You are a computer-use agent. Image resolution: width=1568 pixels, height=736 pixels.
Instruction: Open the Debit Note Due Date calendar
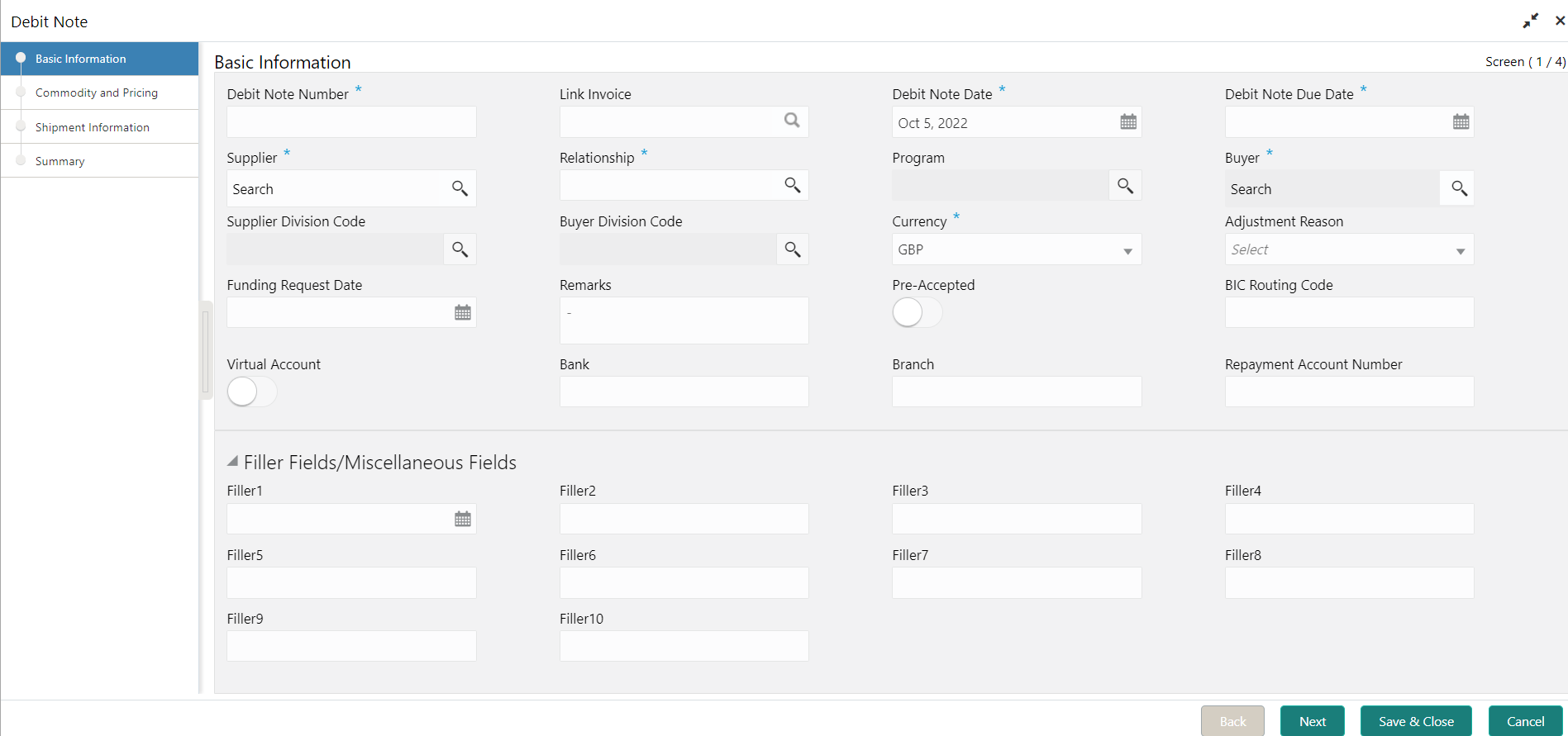coord(1461,122)
